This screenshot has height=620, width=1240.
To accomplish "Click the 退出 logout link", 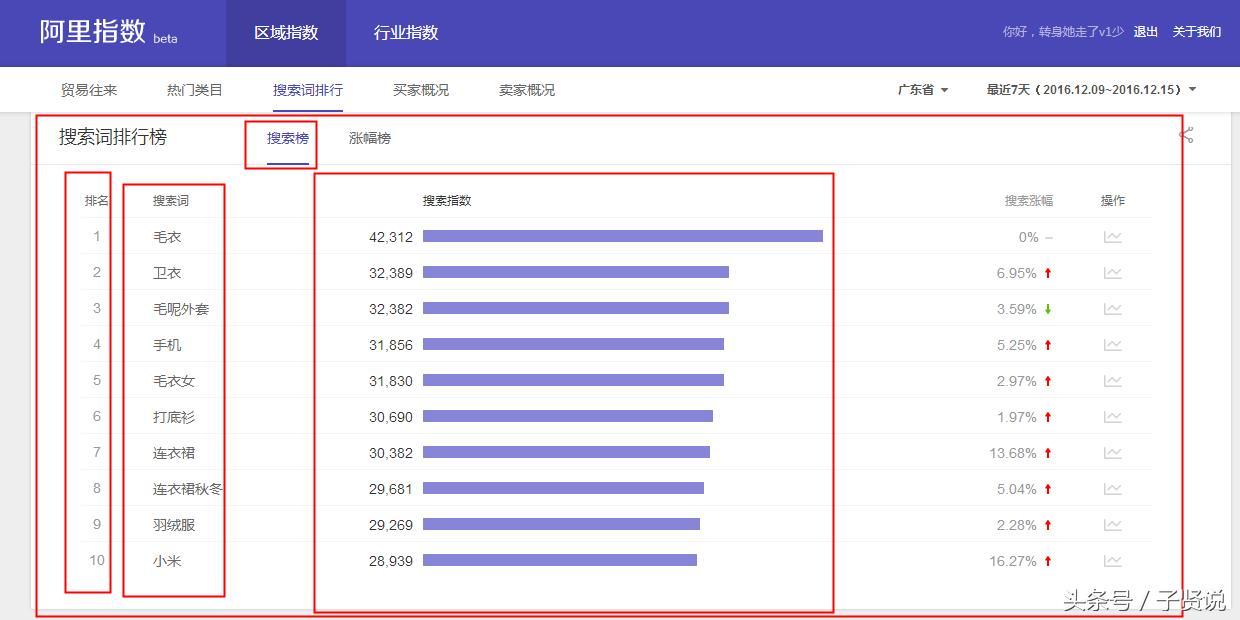I will (x=1146, y=32).
